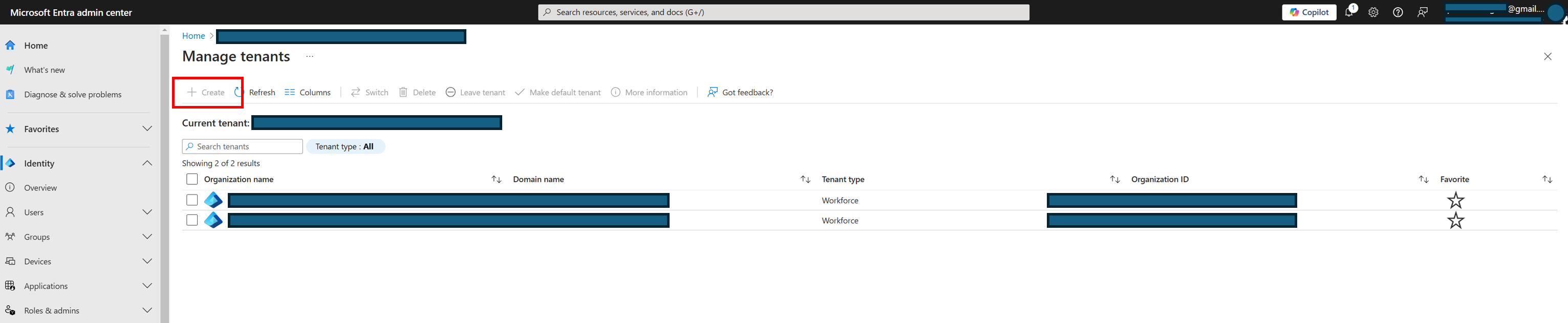Click the Roles & admins sidebar icon
This screenshot has width=1568, height=323.
[10, 310]
